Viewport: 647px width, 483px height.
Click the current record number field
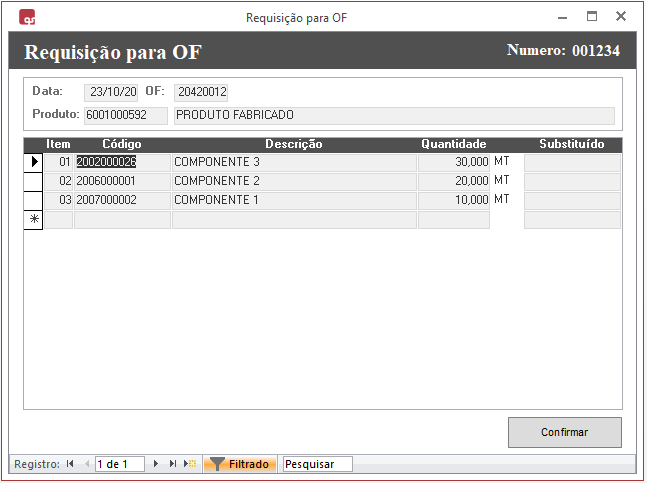(119, 464)
